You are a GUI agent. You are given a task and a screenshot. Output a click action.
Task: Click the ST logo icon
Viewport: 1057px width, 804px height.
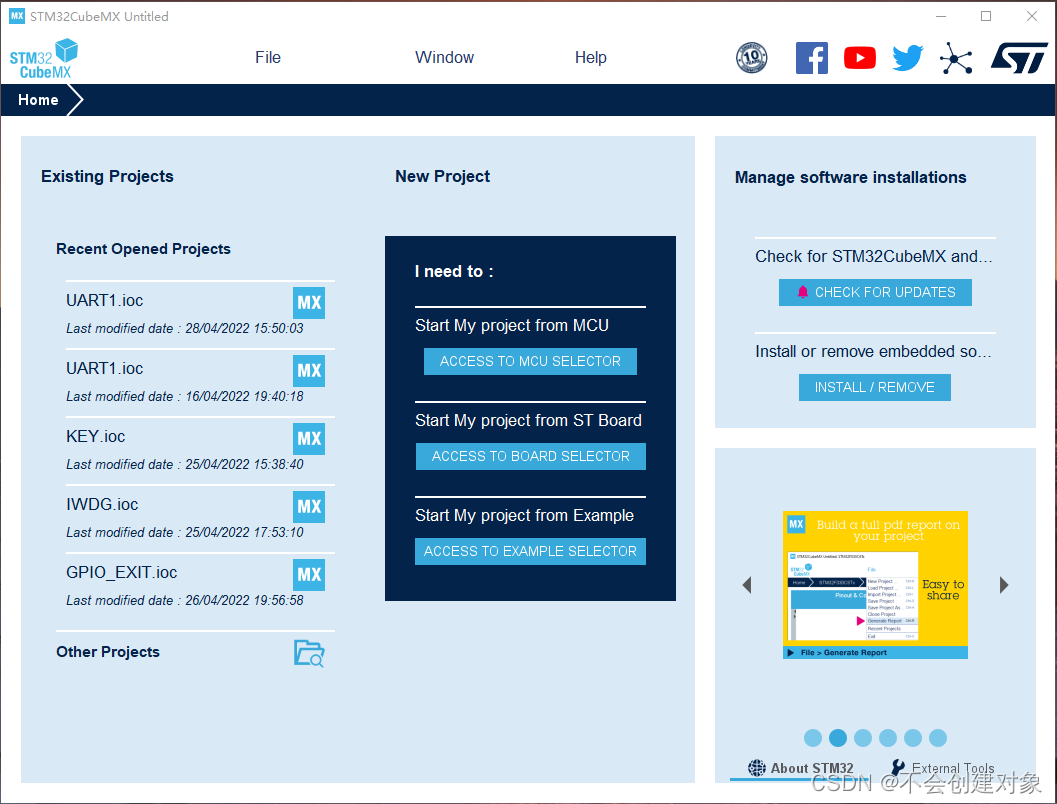point(1019,58)
